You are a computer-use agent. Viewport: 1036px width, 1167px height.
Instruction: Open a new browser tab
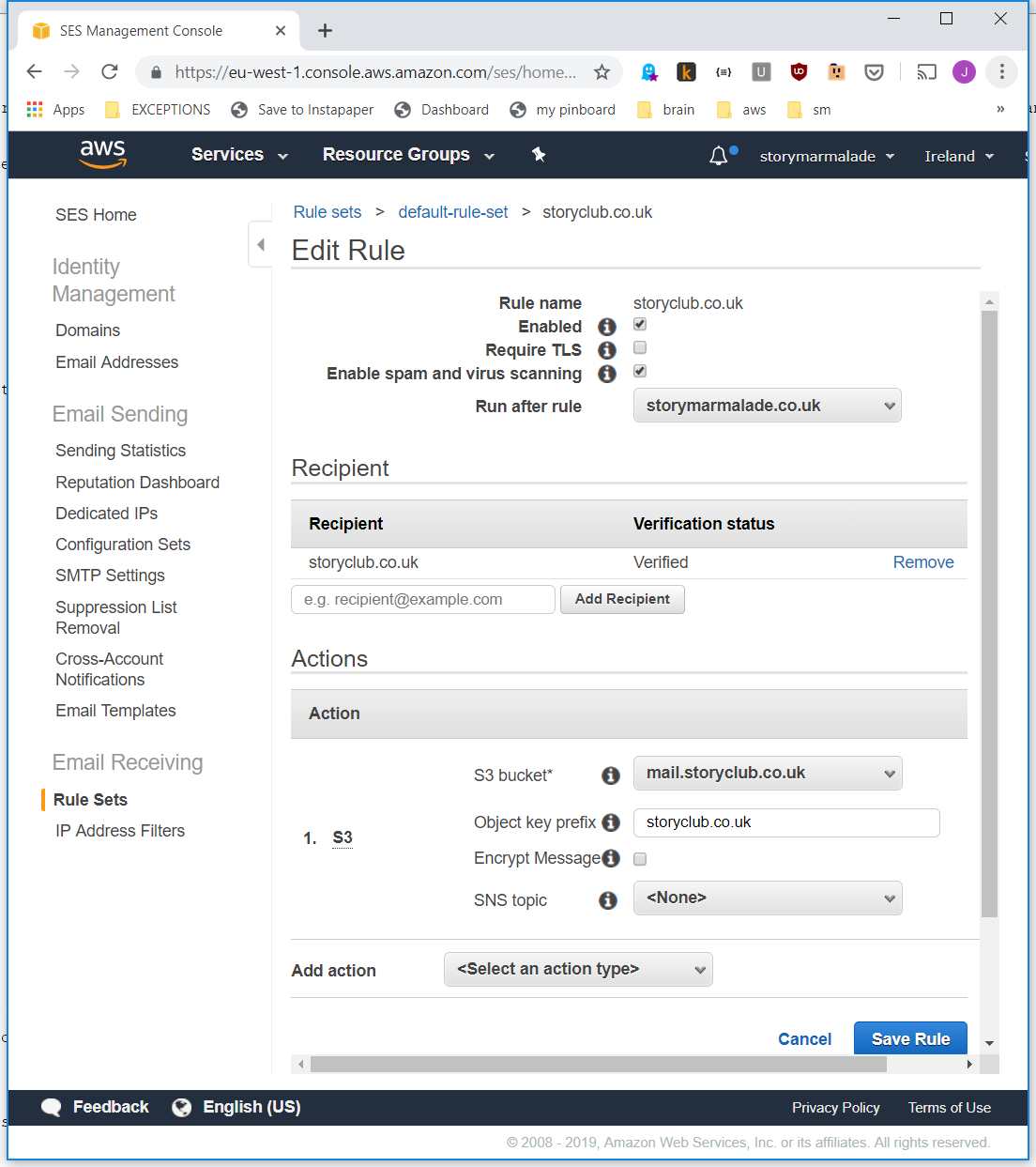click(x=325, y=31)
